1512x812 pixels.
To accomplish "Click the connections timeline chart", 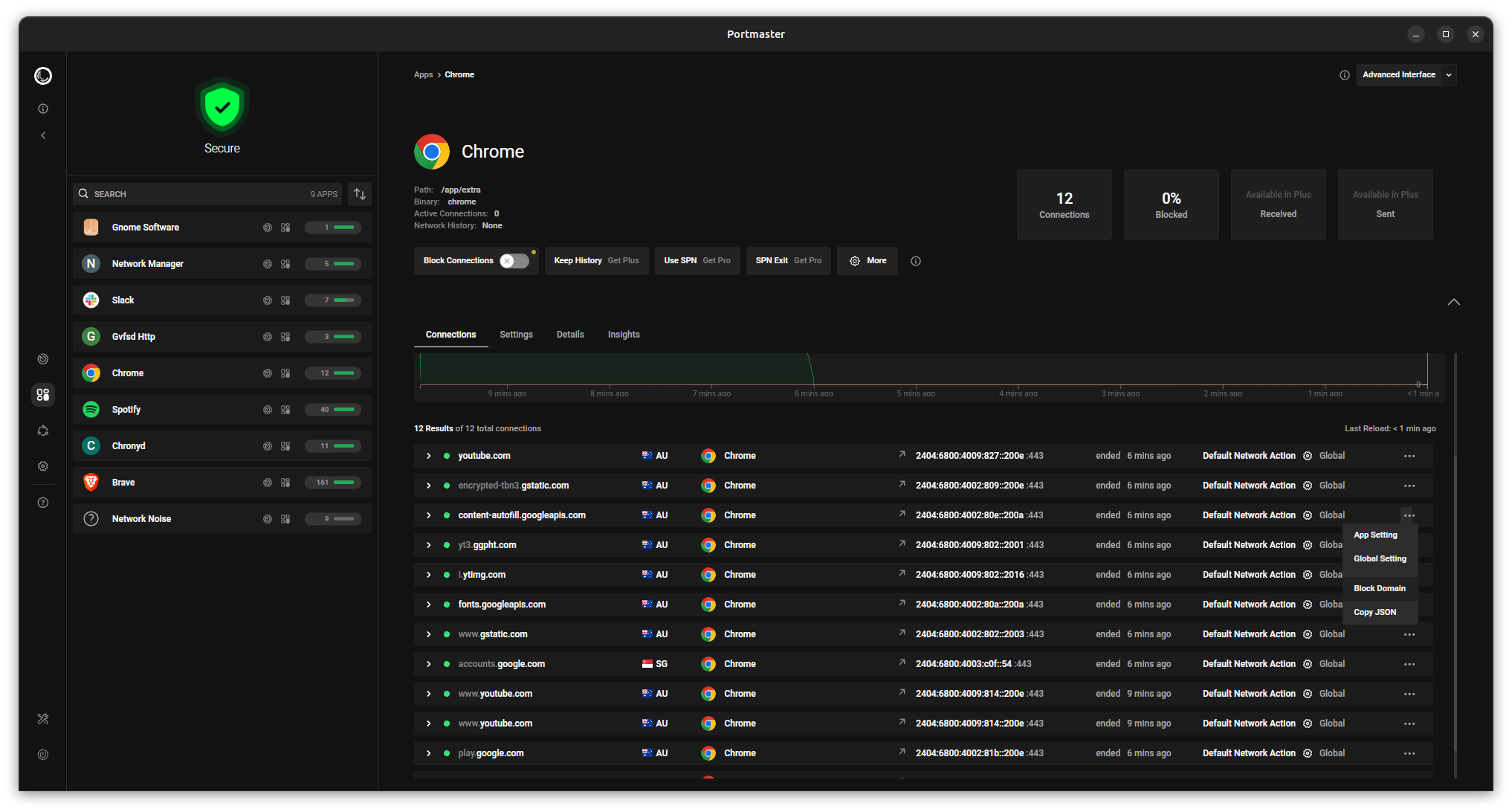I will [929, 378].
